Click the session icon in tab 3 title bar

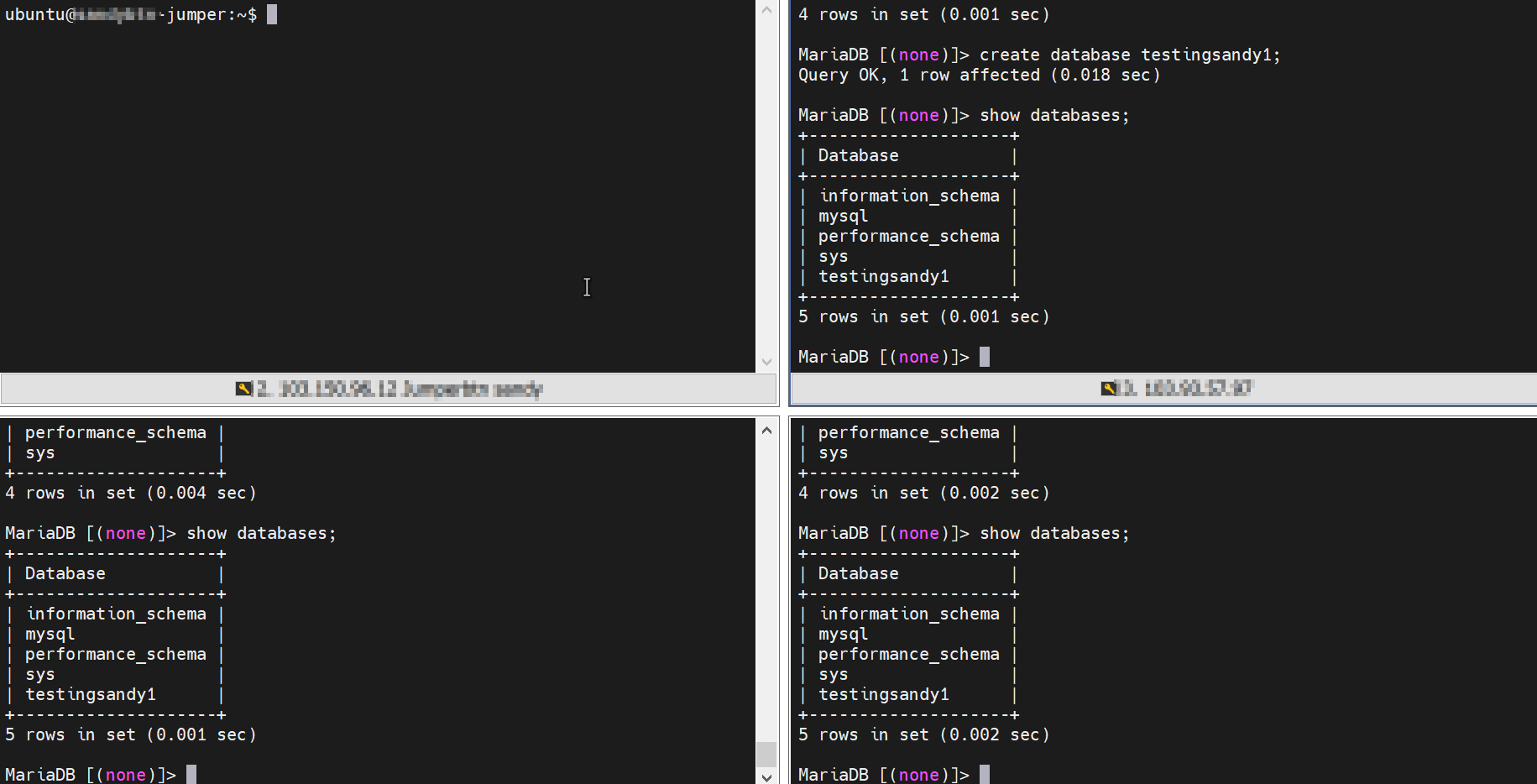point(1109,388)
